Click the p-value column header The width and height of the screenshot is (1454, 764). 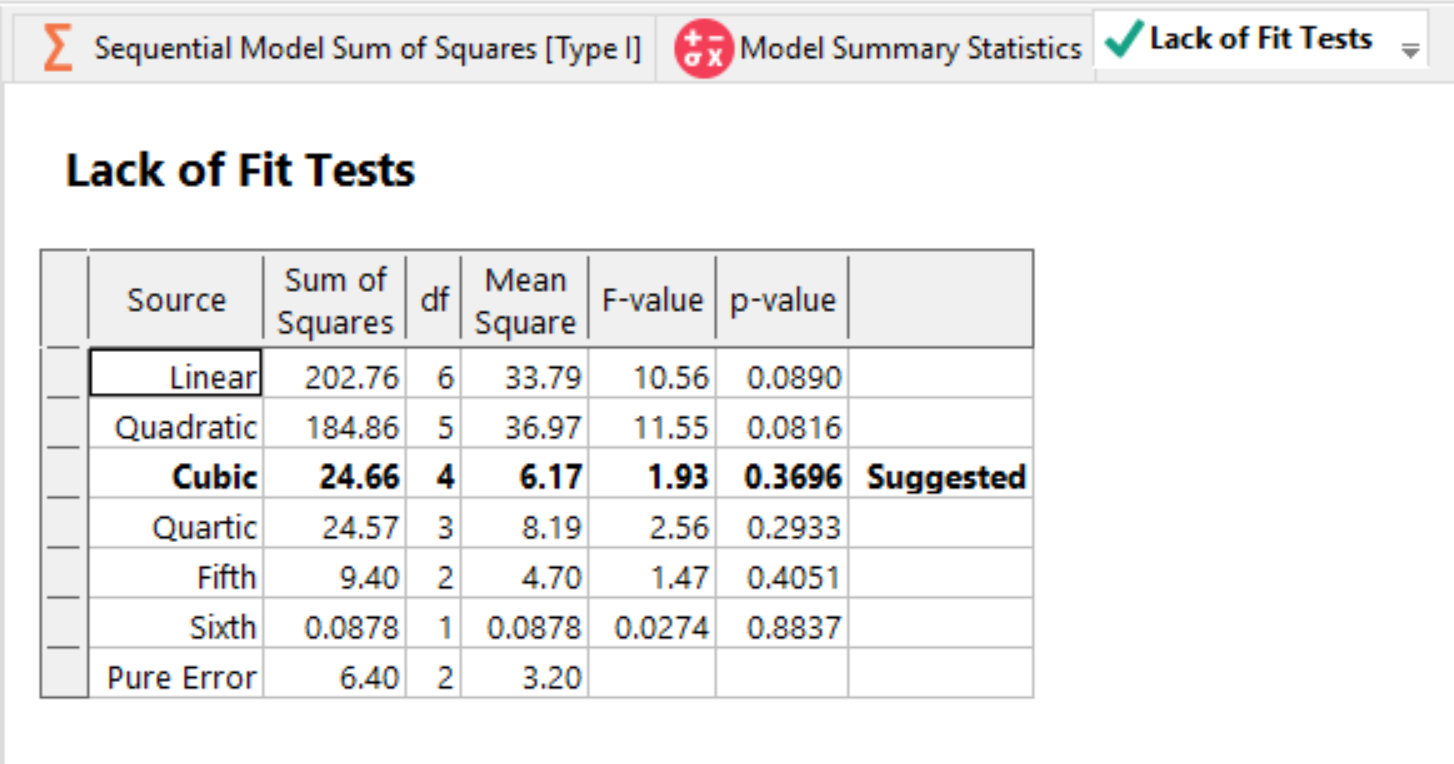[782, 299]
